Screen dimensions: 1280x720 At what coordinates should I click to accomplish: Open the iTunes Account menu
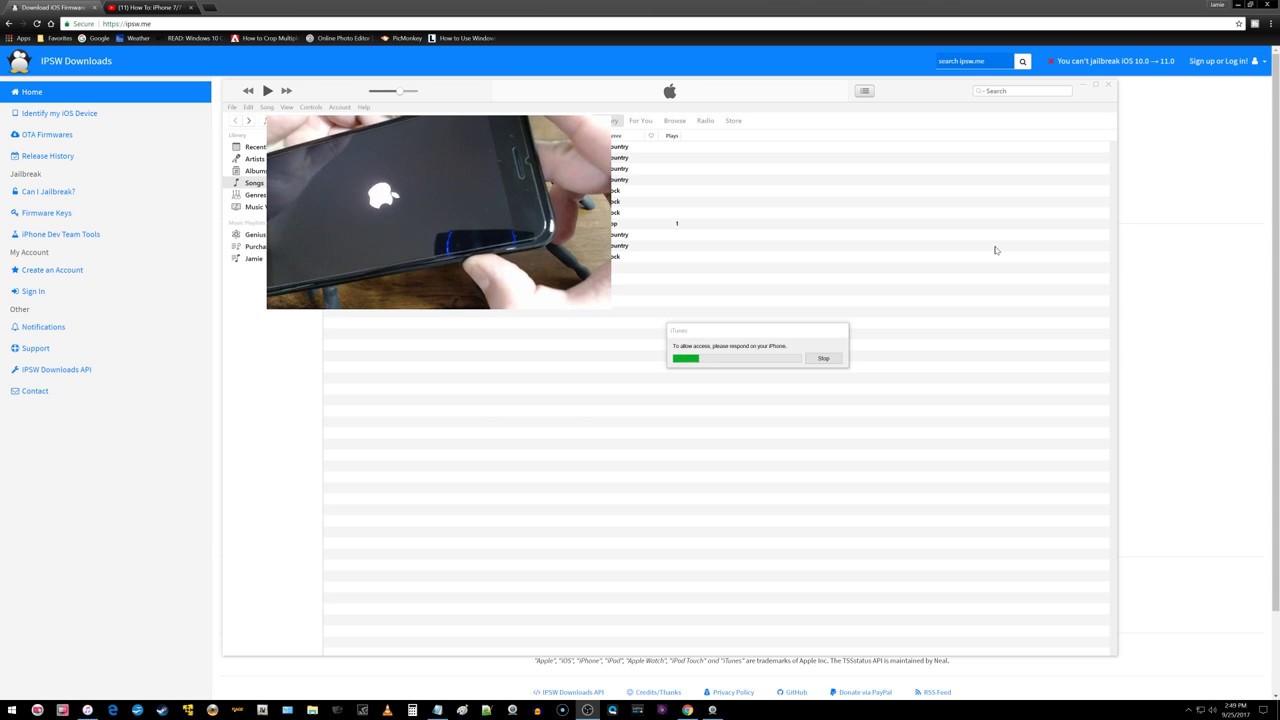[340, 107]
